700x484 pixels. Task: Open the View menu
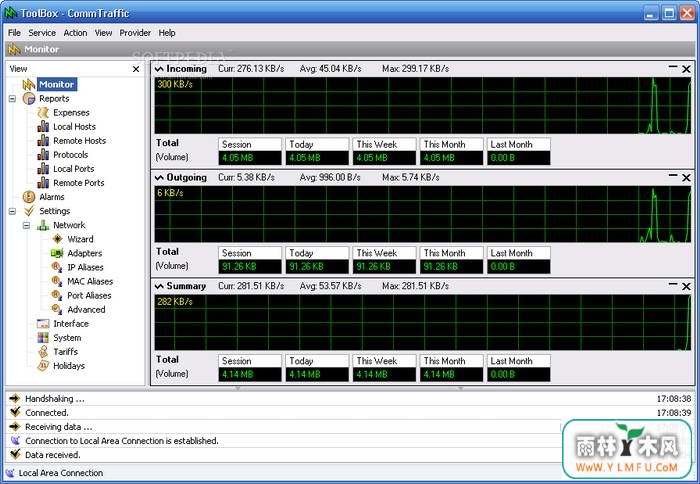103,33
